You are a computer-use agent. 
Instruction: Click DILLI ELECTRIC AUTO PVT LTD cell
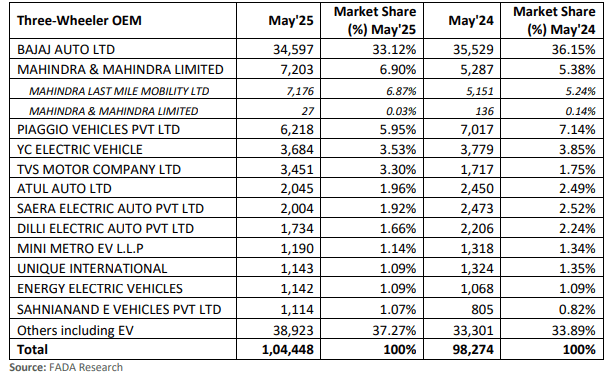123,228
